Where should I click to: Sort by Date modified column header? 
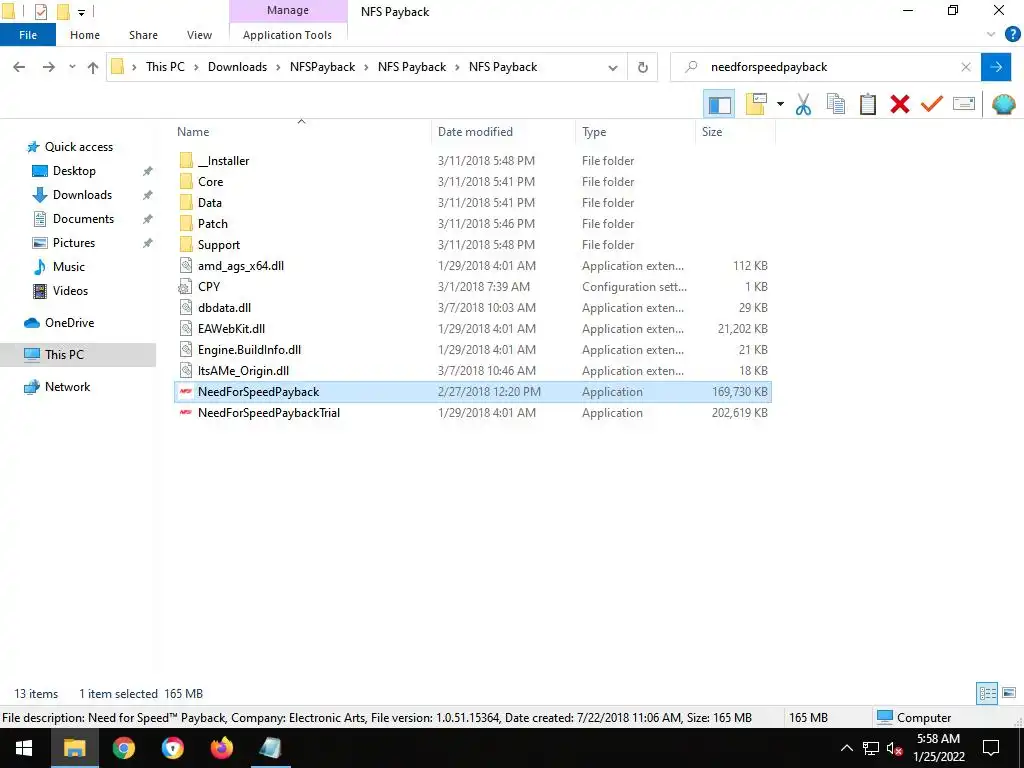click(x=475, y=131)
